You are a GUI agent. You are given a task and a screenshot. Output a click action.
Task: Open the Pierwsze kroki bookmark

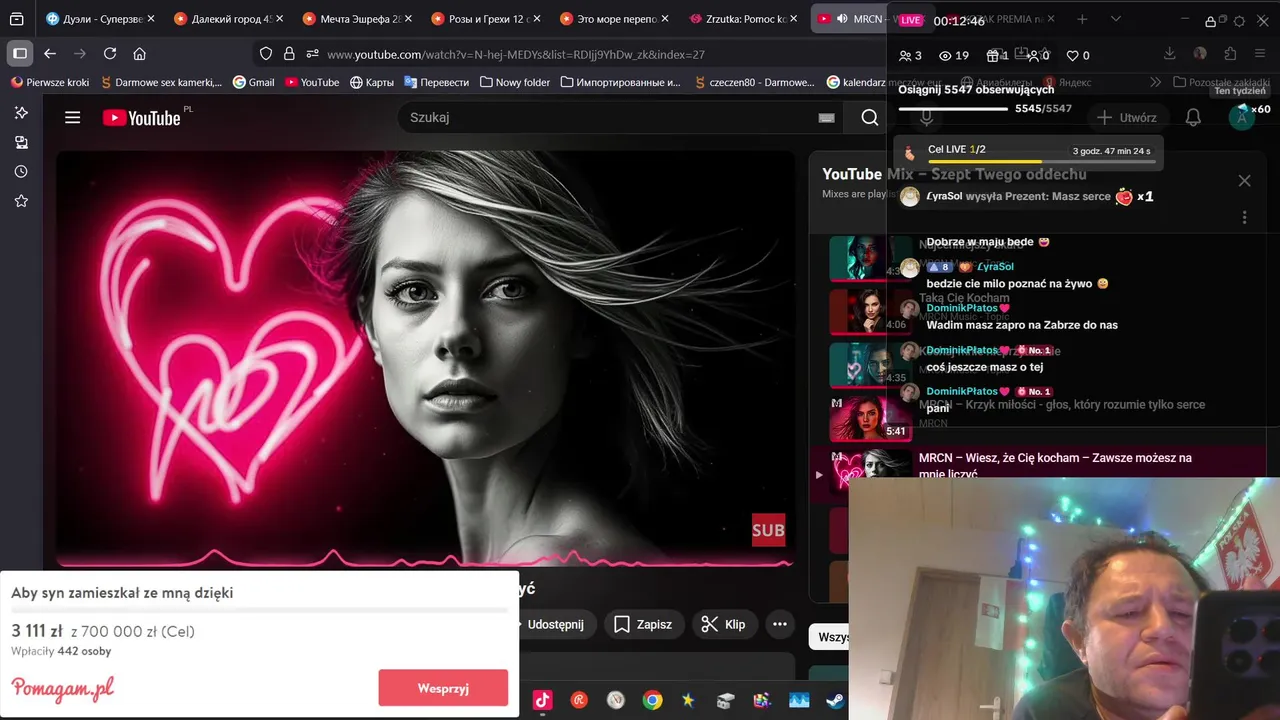click(50, 82)
